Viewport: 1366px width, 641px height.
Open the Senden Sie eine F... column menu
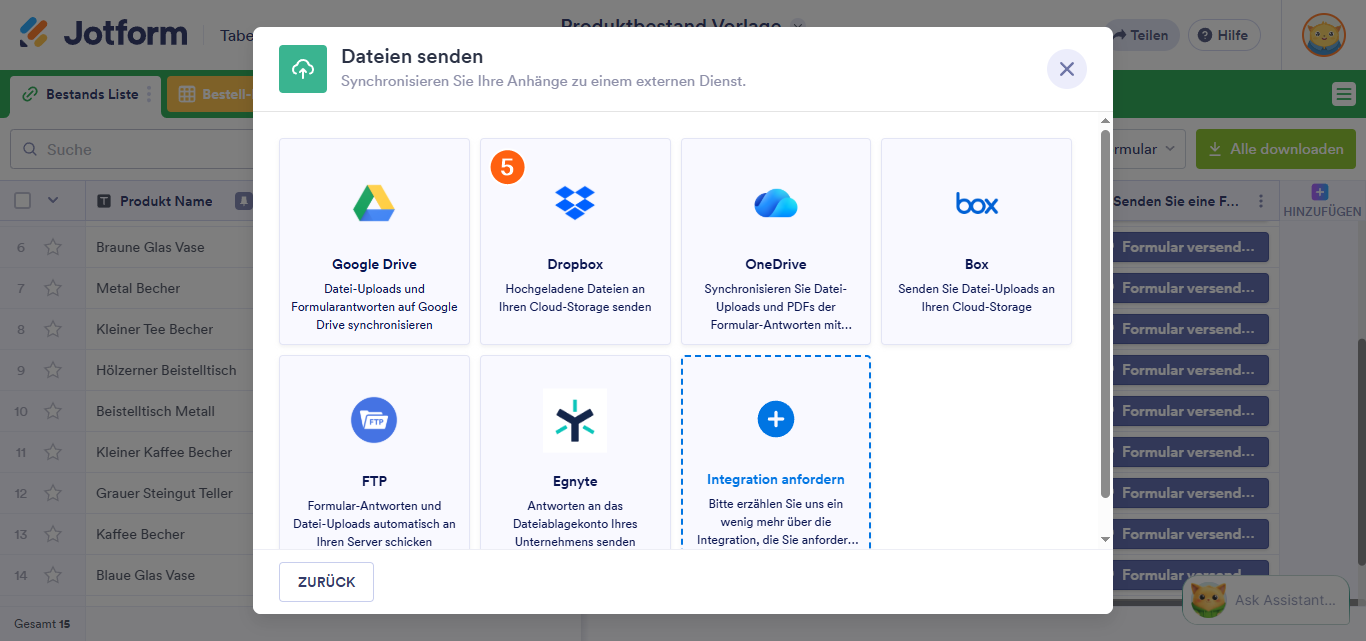[x=1261, y=201]
